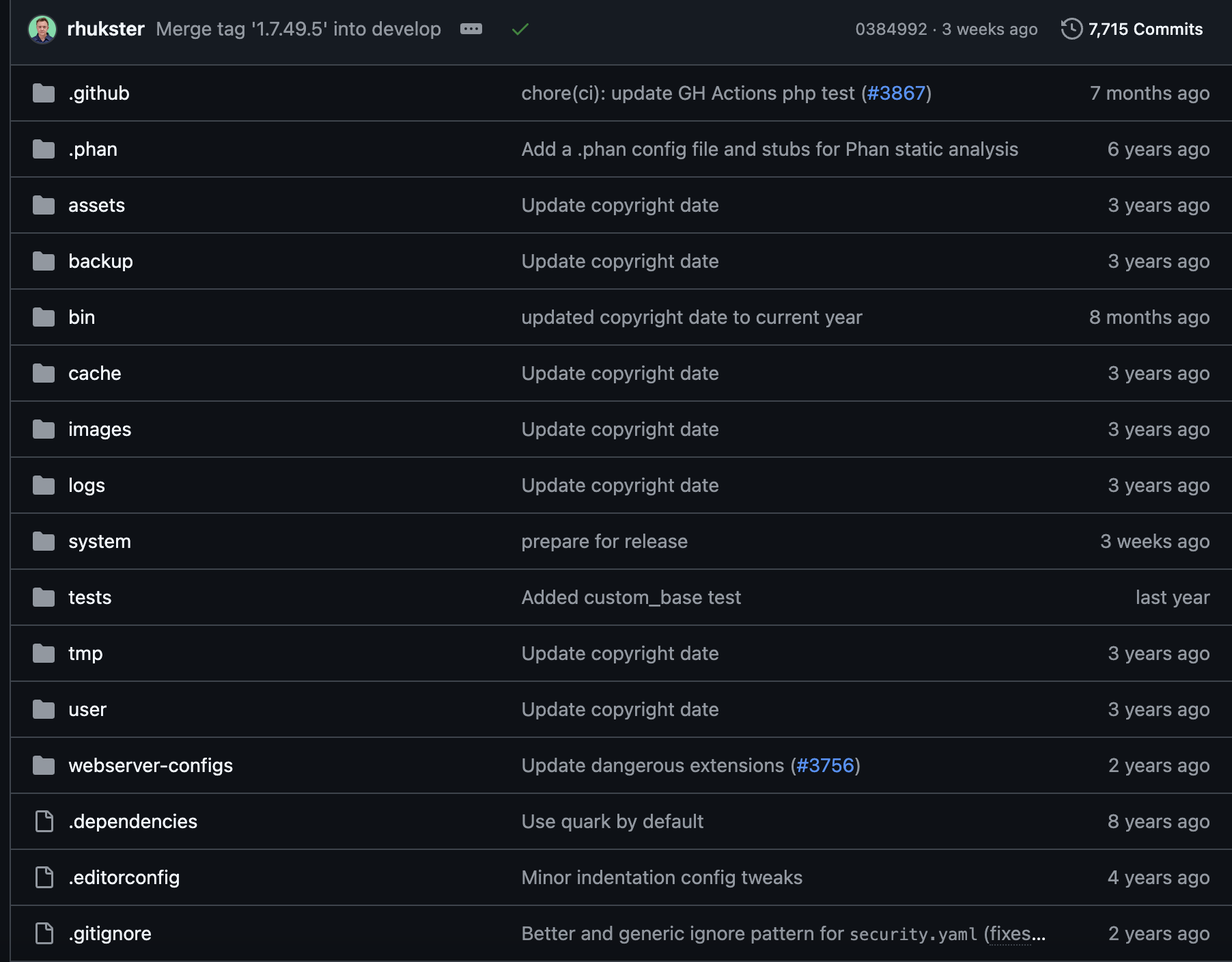Open pull request #3867 link

point(896,94)
